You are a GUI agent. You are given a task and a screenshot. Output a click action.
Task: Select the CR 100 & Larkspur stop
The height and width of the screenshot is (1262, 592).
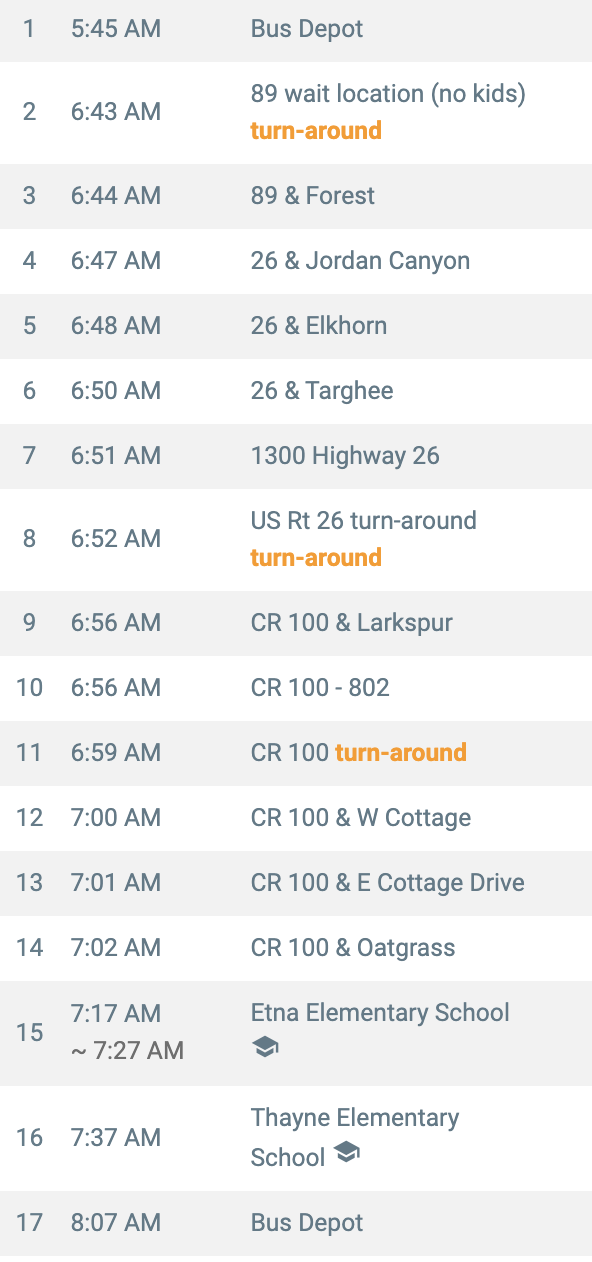296,622
